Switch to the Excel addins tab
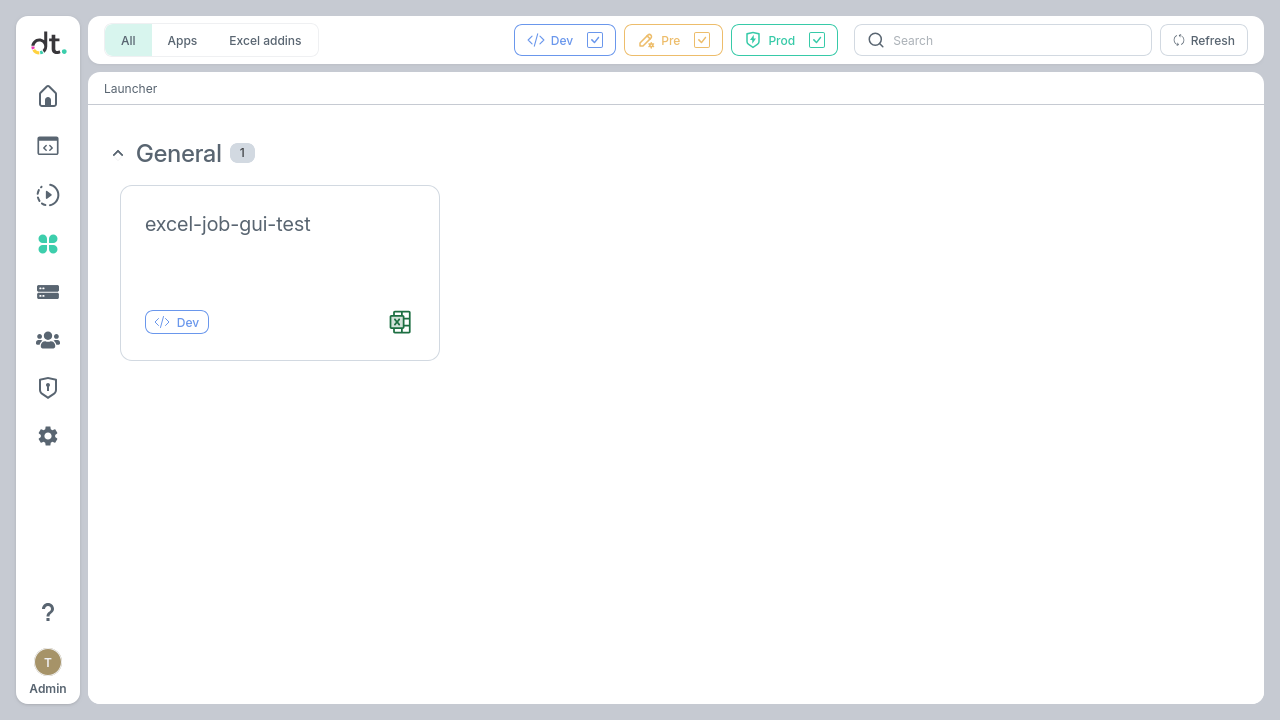Screen dimensions: 1280x720 (x=265, y=40)
